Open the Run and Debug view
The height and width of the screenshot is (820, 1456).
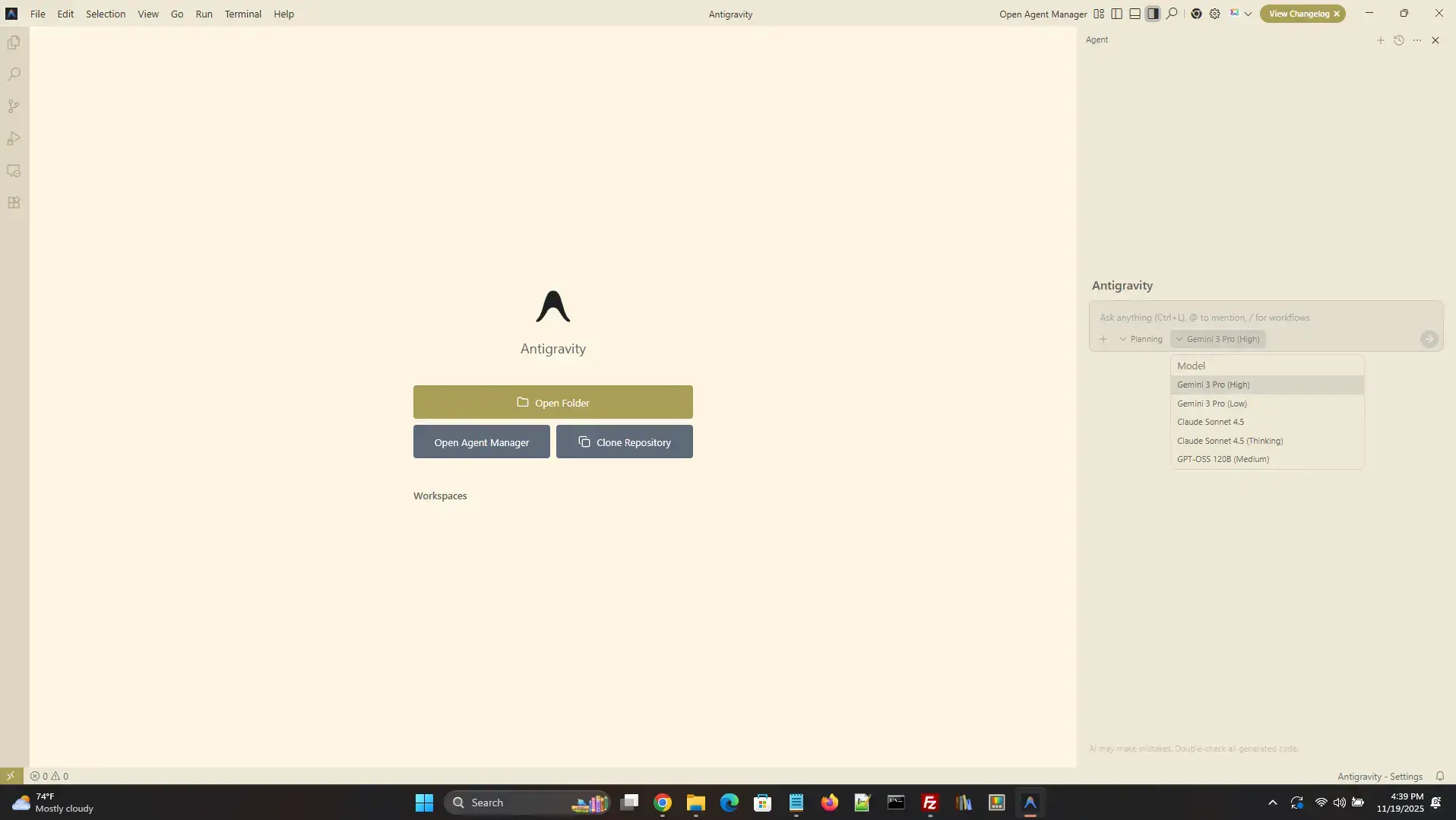coord(14,139)
